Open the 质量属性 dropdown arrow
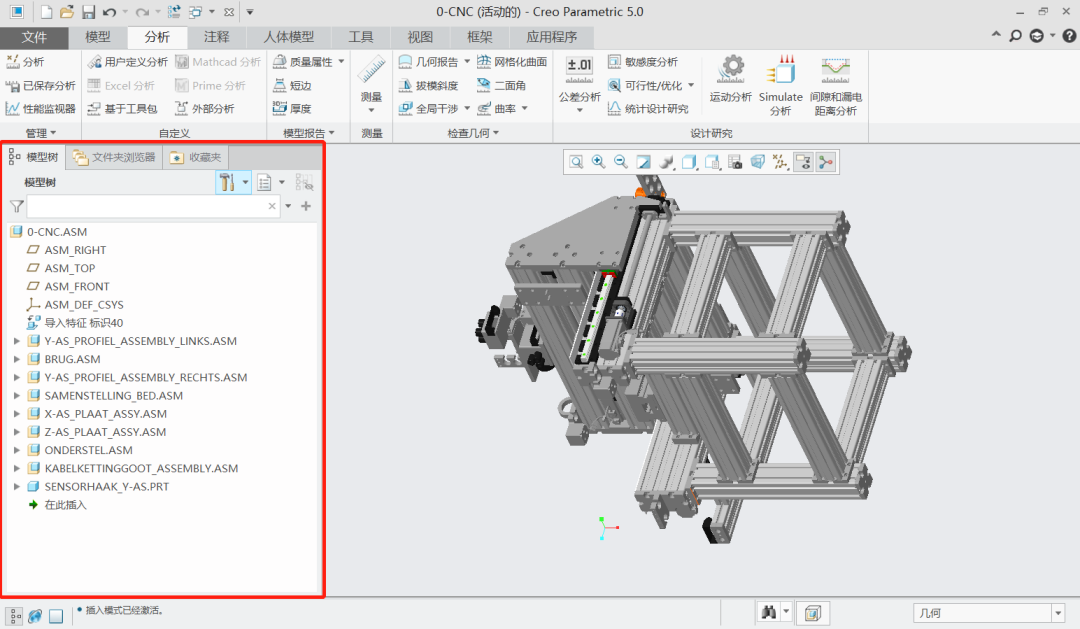Image resolution: width=1080 pixels, height=629 pixels. click(x=342, y=62)
